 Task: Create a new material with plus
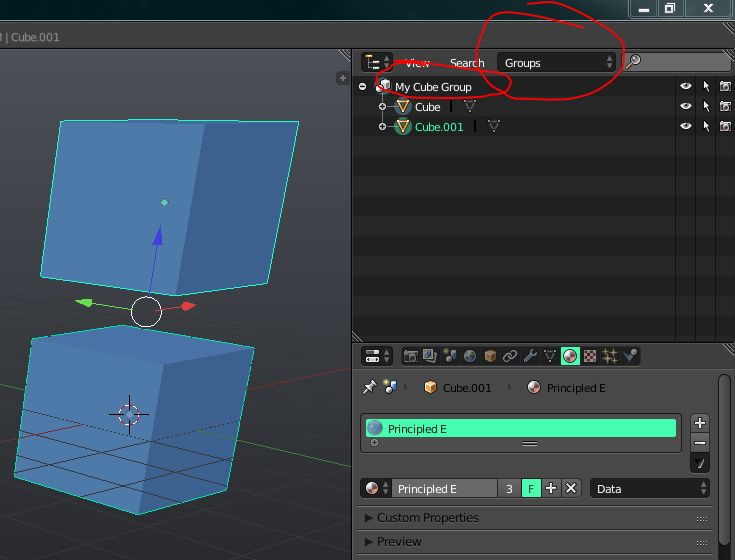click(x=551, y=488)
